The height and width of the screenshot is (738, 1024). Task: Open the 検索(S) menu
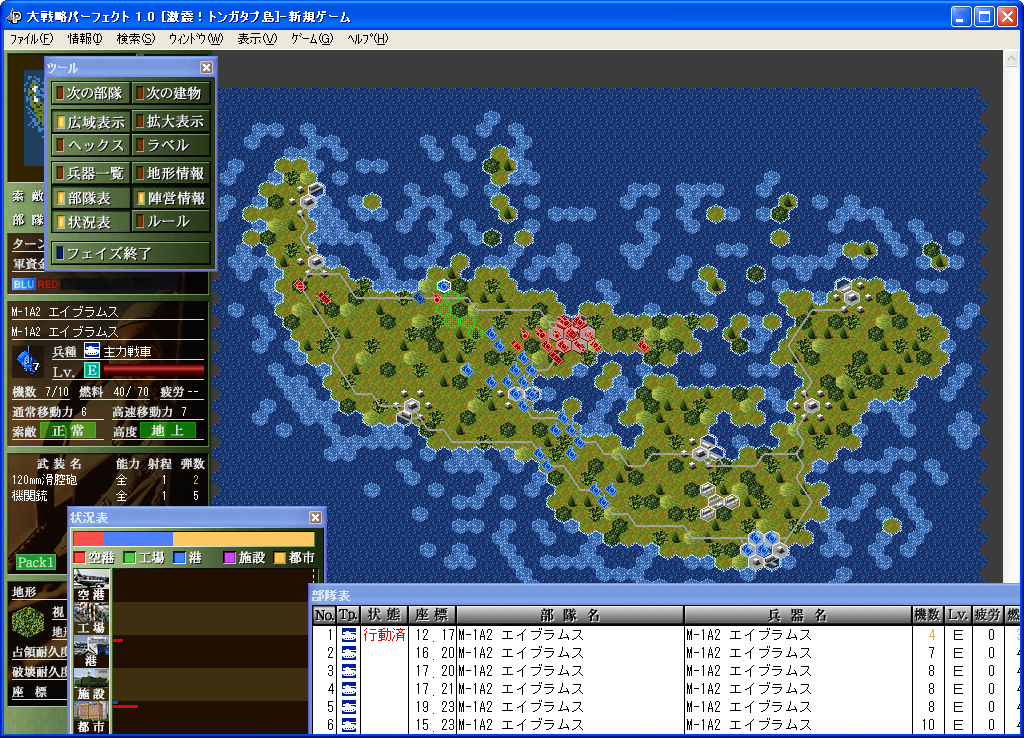[x=136, y=39]
